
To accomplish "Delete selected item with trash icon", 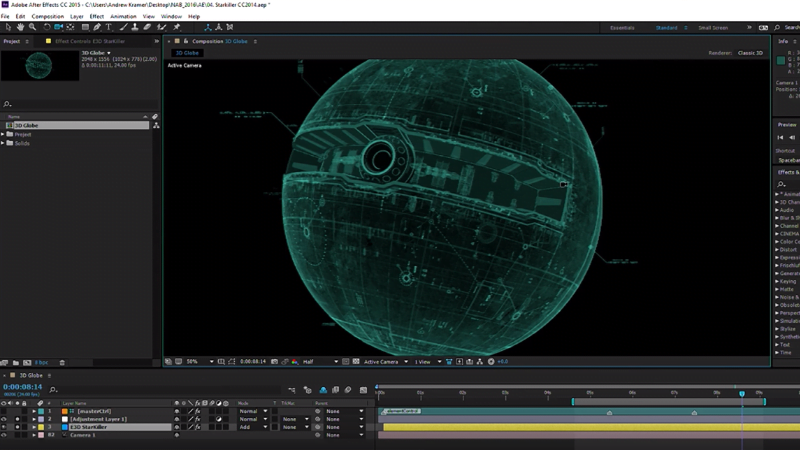I will click(x=62, y=363).
